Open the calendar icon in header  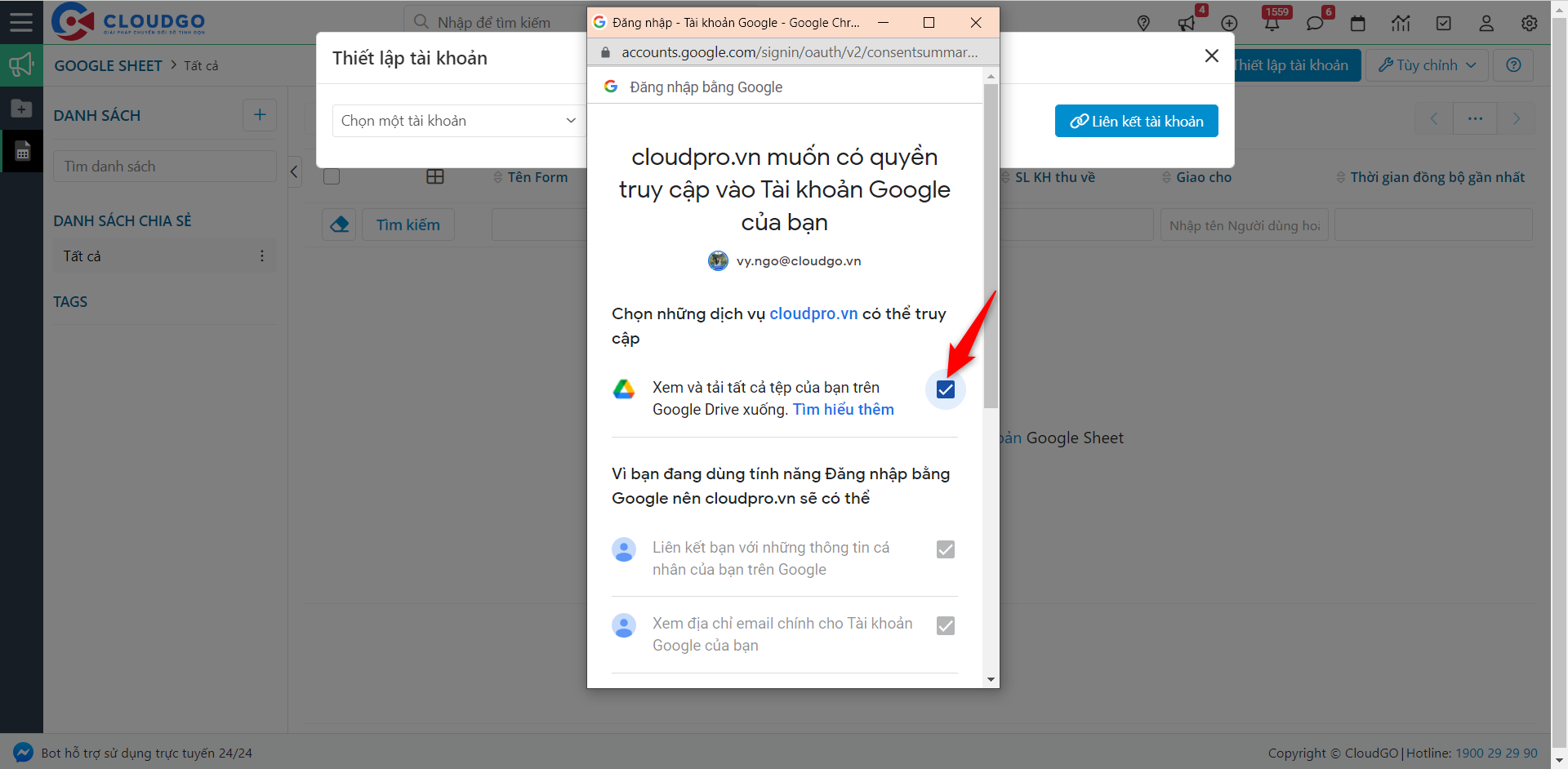point(1357,24)
